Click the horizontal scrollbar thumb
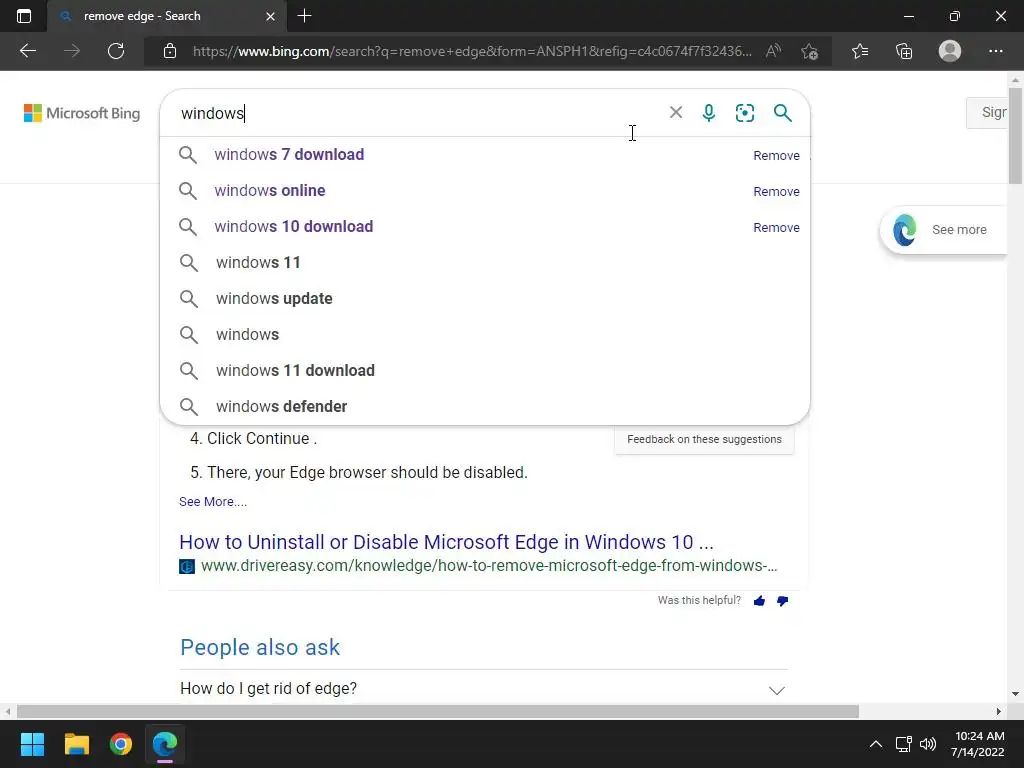 click(438, 711)
